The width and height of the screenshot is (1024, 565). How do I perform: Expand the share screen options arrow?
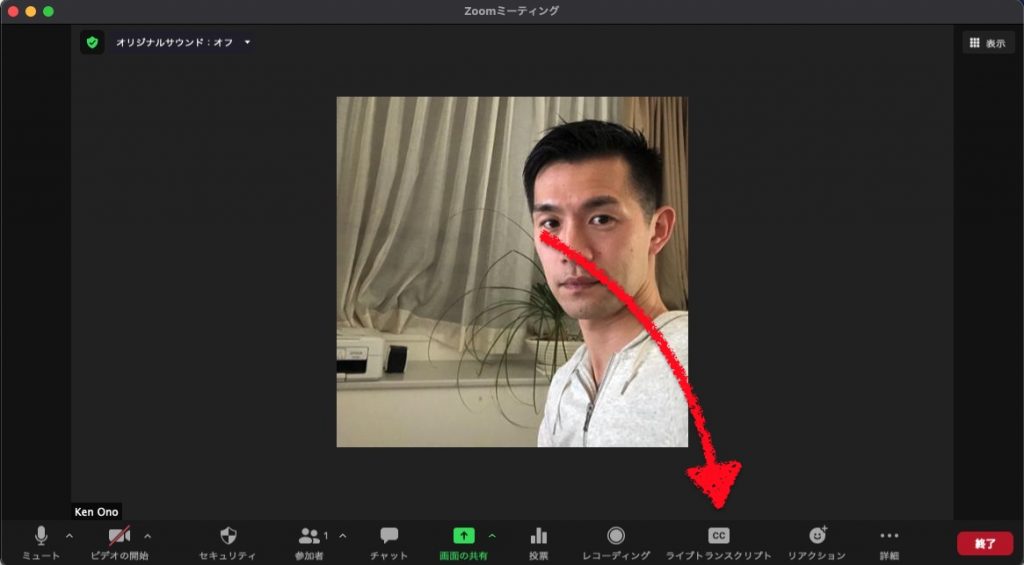click(x=492, y=536)
